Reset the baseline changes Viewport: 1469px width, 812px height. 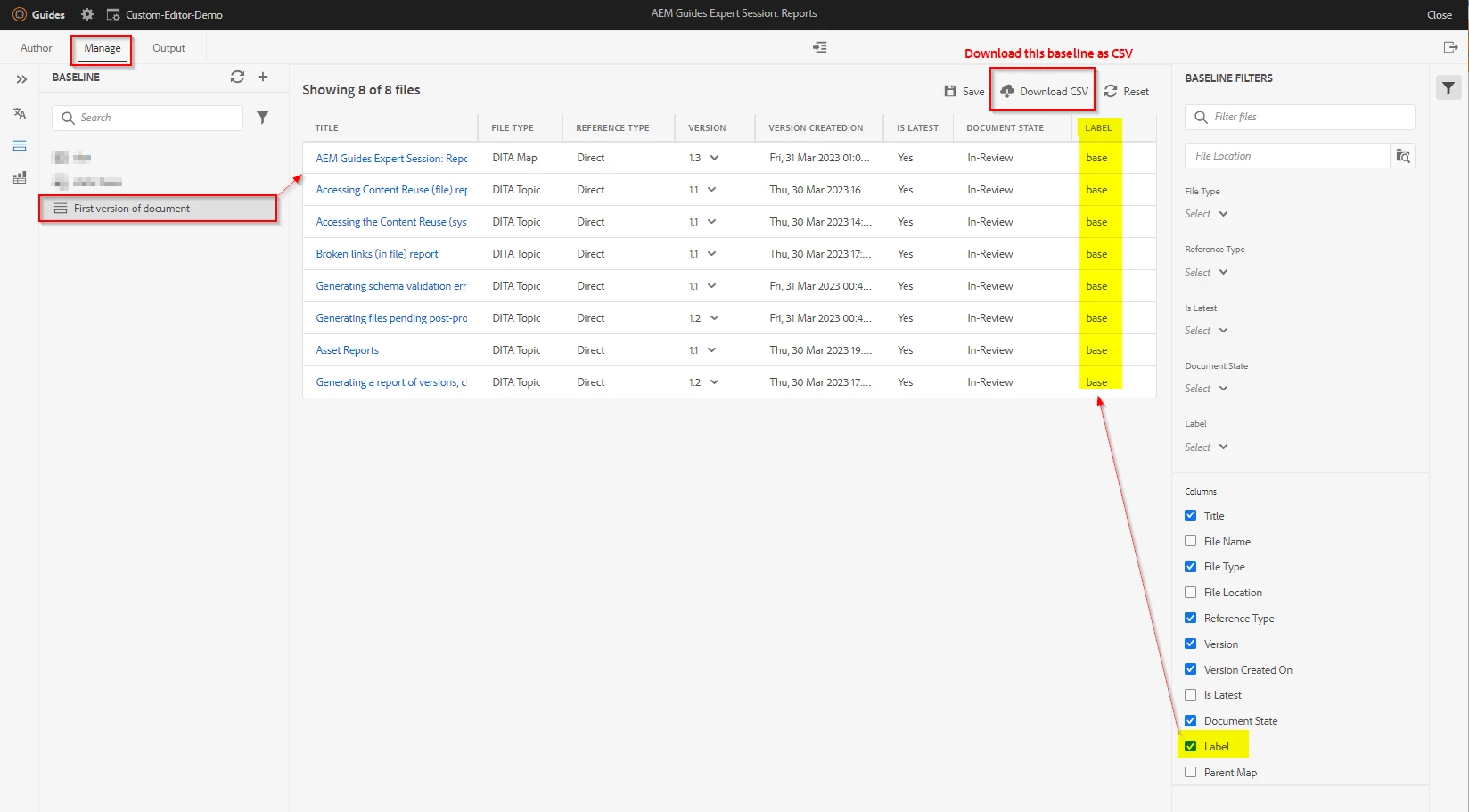(x=1127, y=91)
